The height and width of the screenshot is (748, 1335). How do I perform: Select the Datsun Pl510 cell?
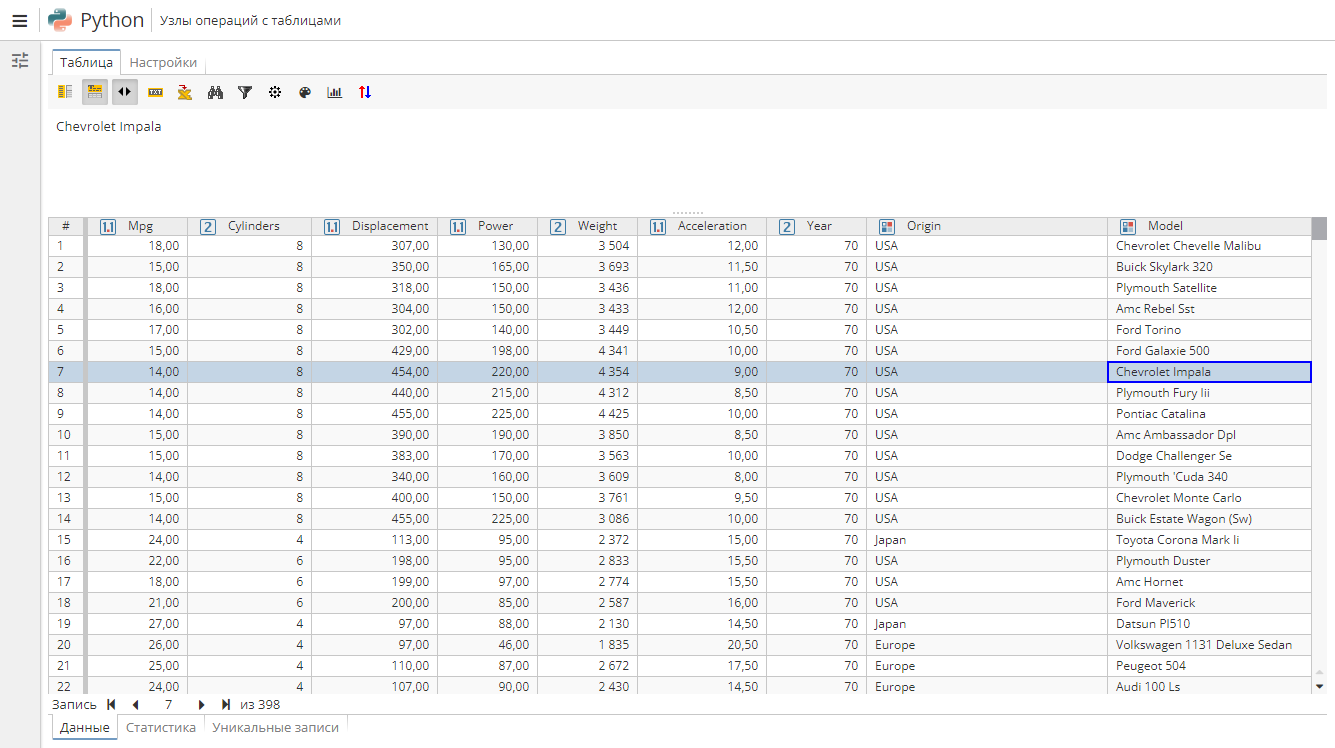click(x=1209, y=624)
